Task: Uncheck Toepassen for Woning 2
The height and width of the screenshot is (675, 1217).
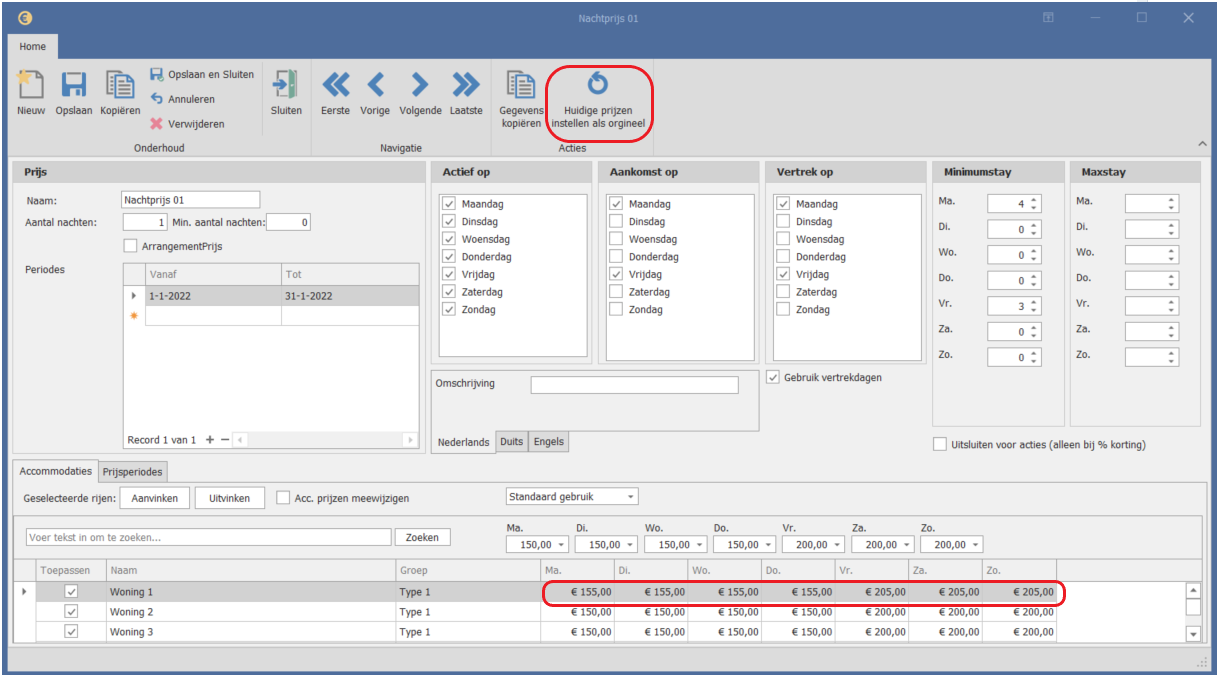Action: [71, 612]
